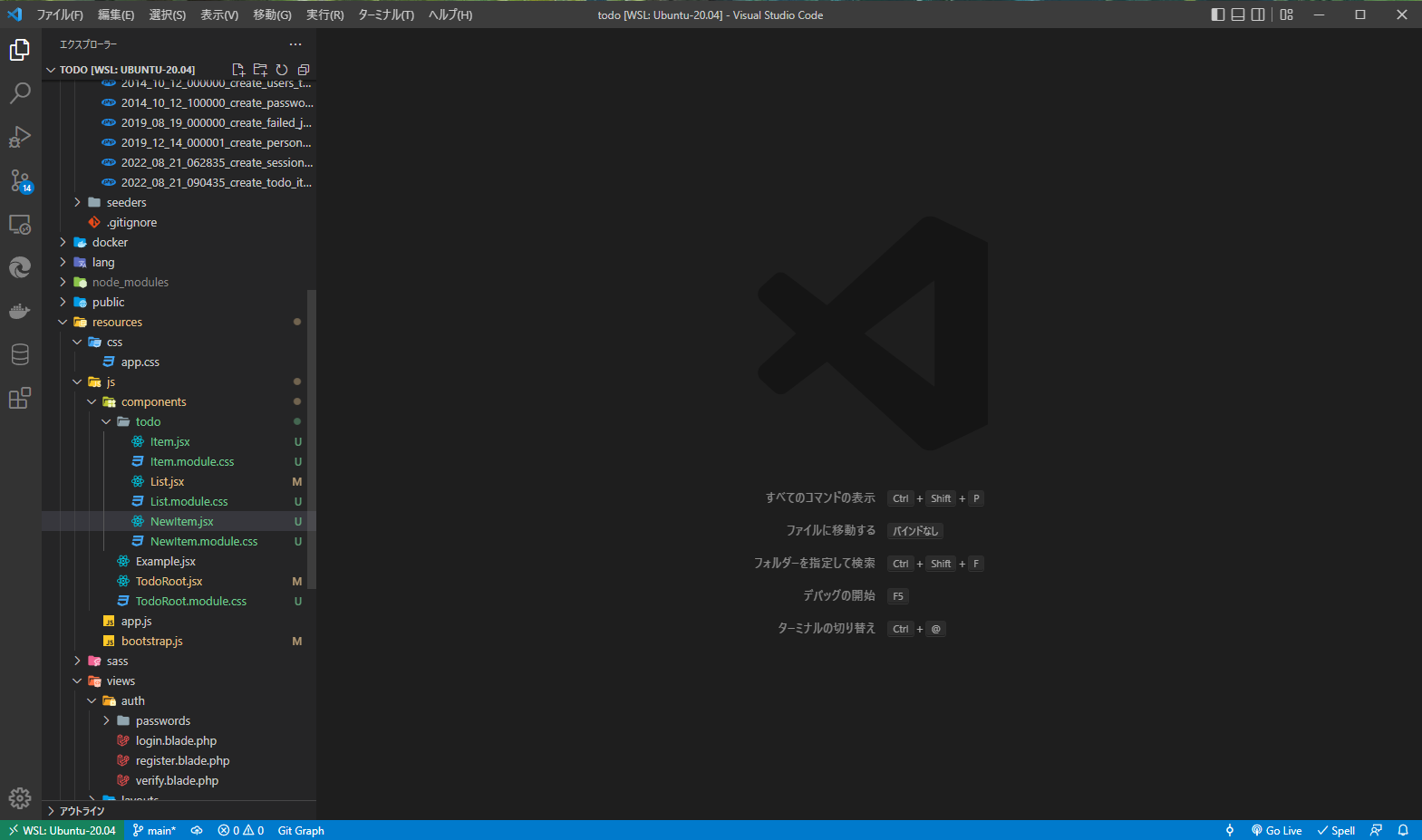Create a new file in explorer
This screenshot has width=1422, height=840.
click(238, 70)
